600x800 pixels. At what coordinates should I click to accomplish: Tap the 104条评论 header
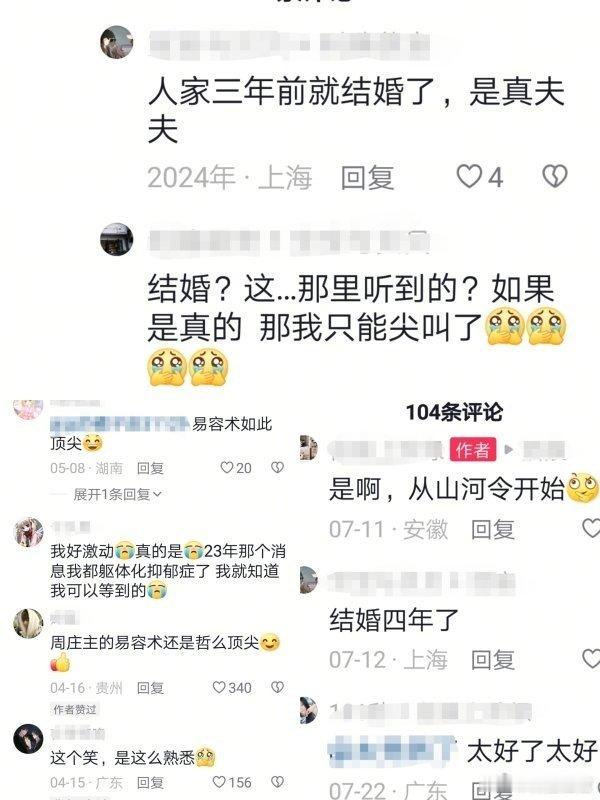point(455,412)
